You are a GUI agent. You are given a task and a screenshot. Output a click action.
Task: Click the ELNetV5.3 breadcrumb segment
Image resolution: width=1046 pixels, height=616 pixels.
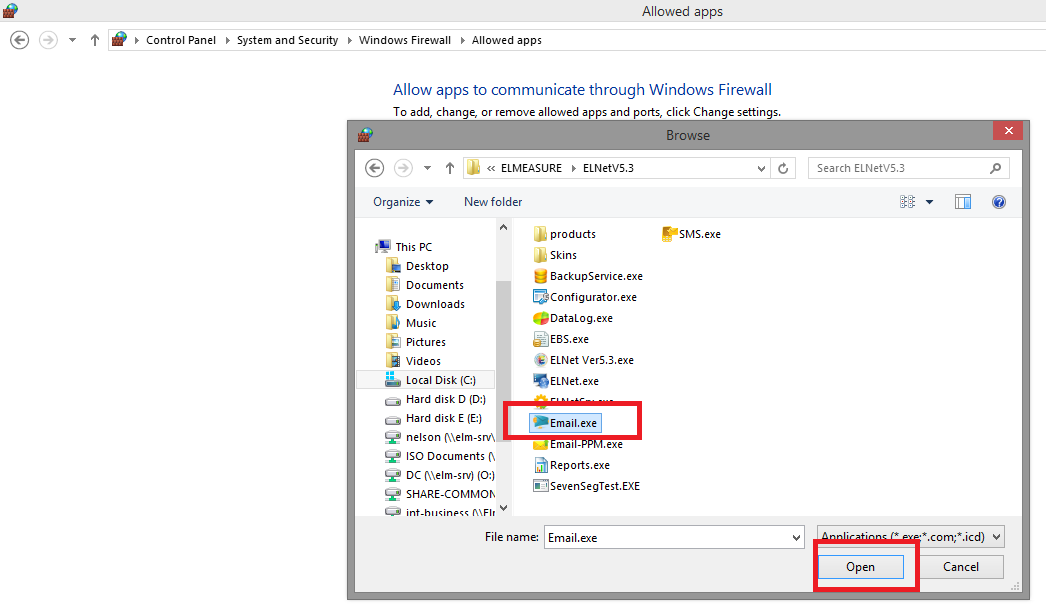tap(608, 168)
